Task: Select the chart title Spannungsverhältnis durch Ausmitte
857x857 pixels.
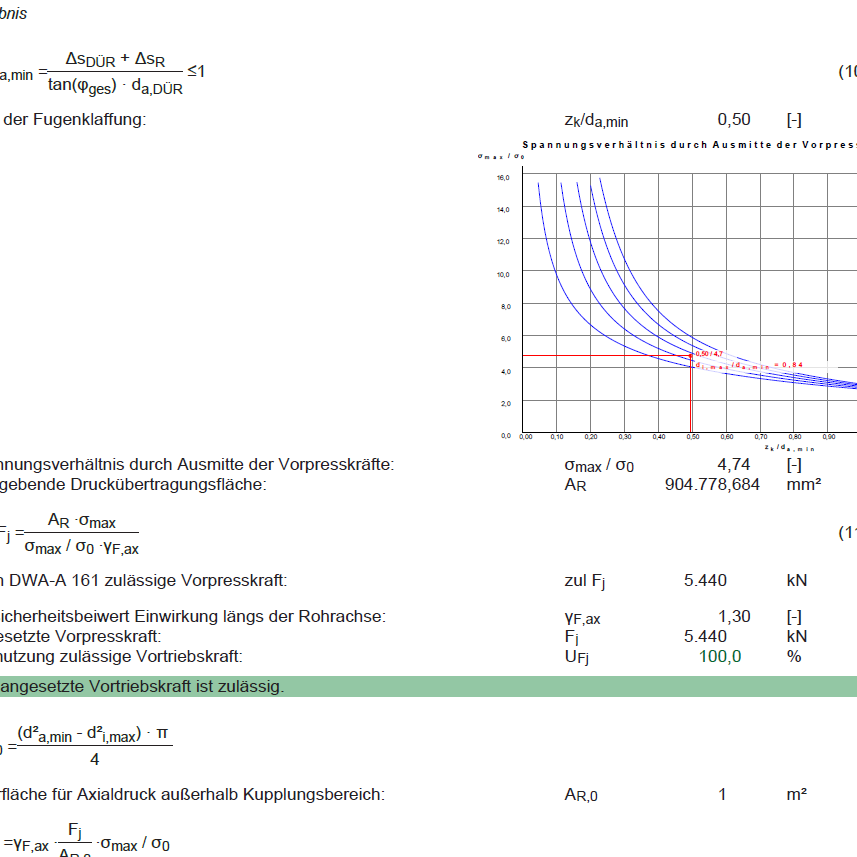Action: coord(688,145)
